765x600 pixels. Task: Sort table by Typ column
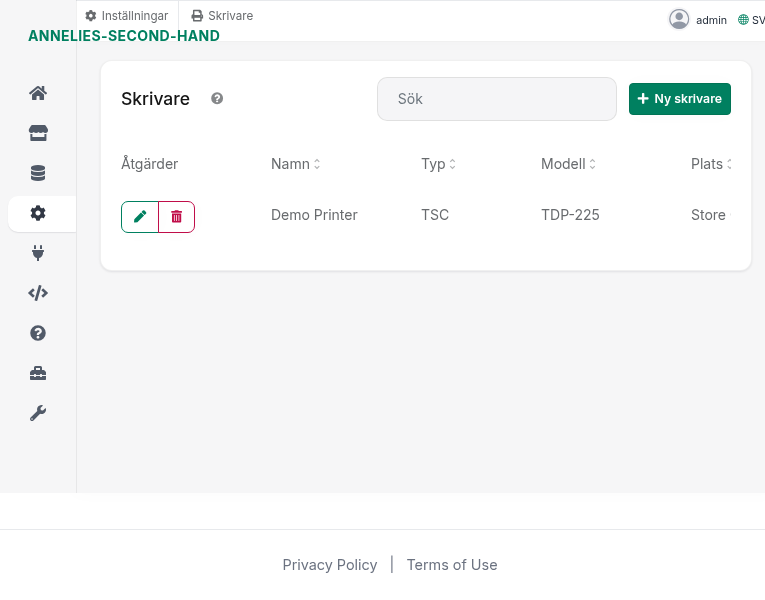coord(438,164)
